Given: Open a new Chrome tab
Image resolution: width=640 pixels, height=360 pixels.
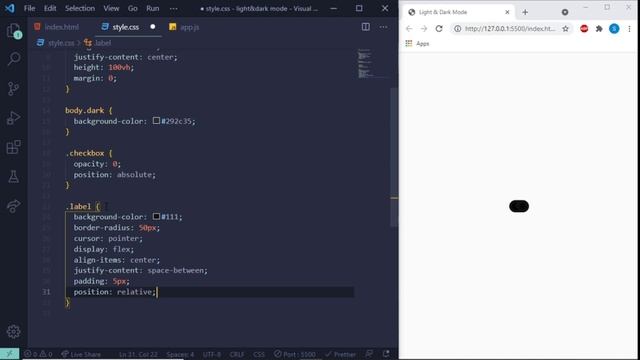Looking at the screenshot, I should click(525, 12).
